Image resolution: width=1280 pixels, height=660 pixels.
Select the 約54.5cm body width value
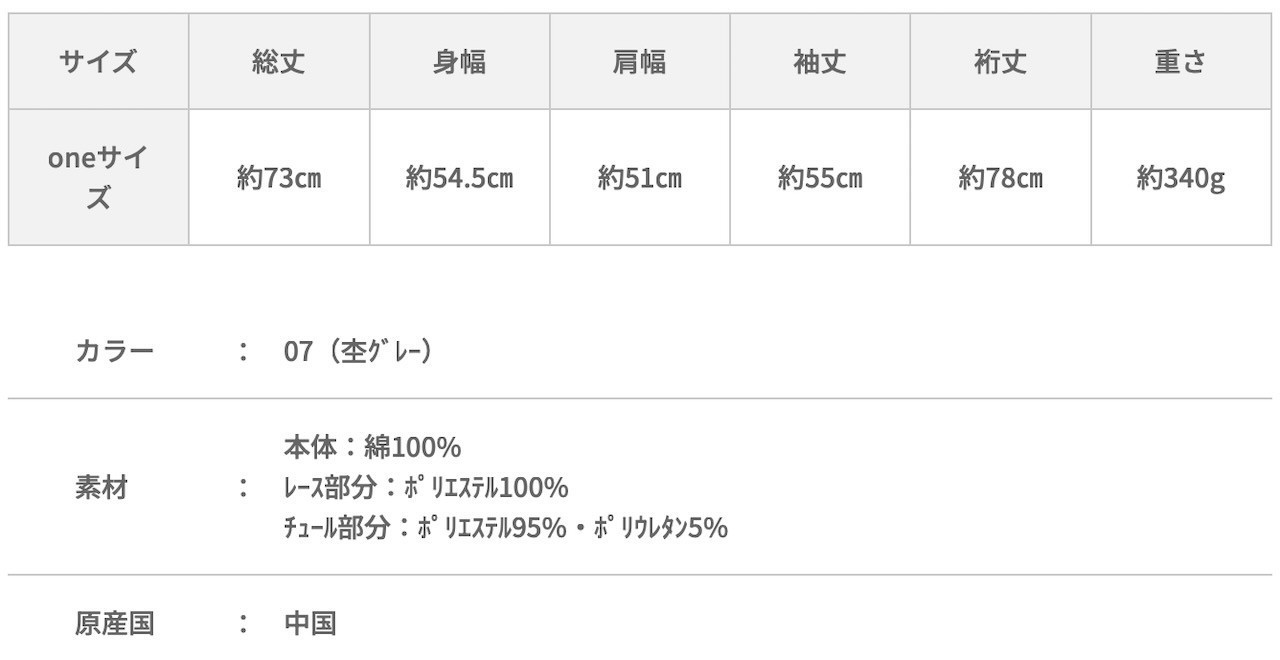click(459, 178)
